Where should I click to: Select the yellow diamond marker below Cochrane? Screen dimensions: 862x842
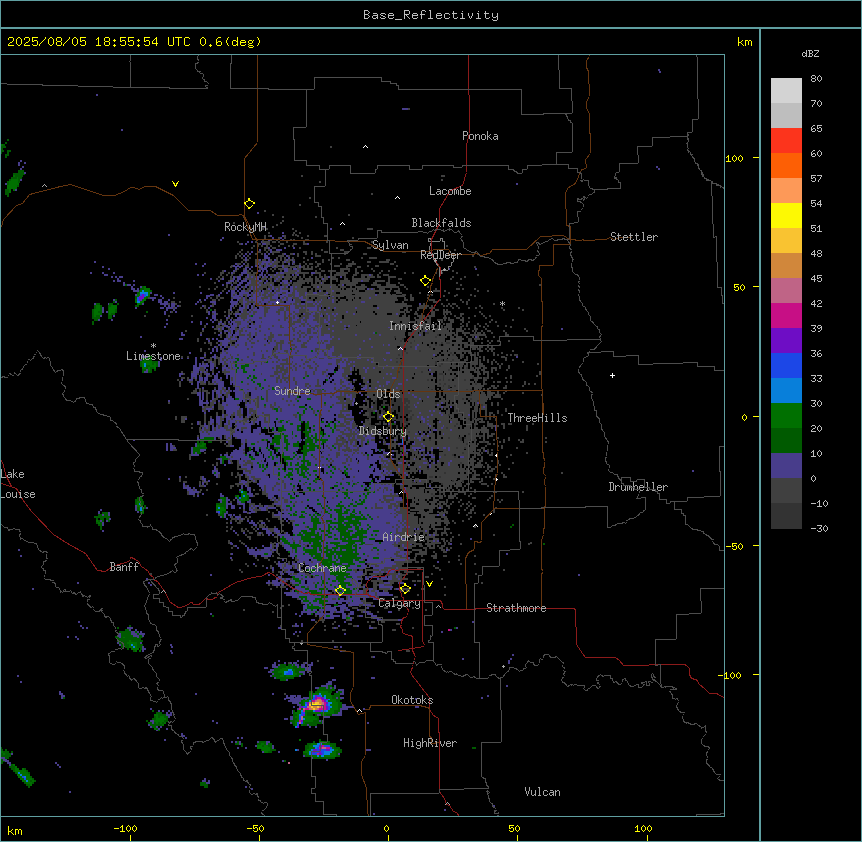[340, 591]
